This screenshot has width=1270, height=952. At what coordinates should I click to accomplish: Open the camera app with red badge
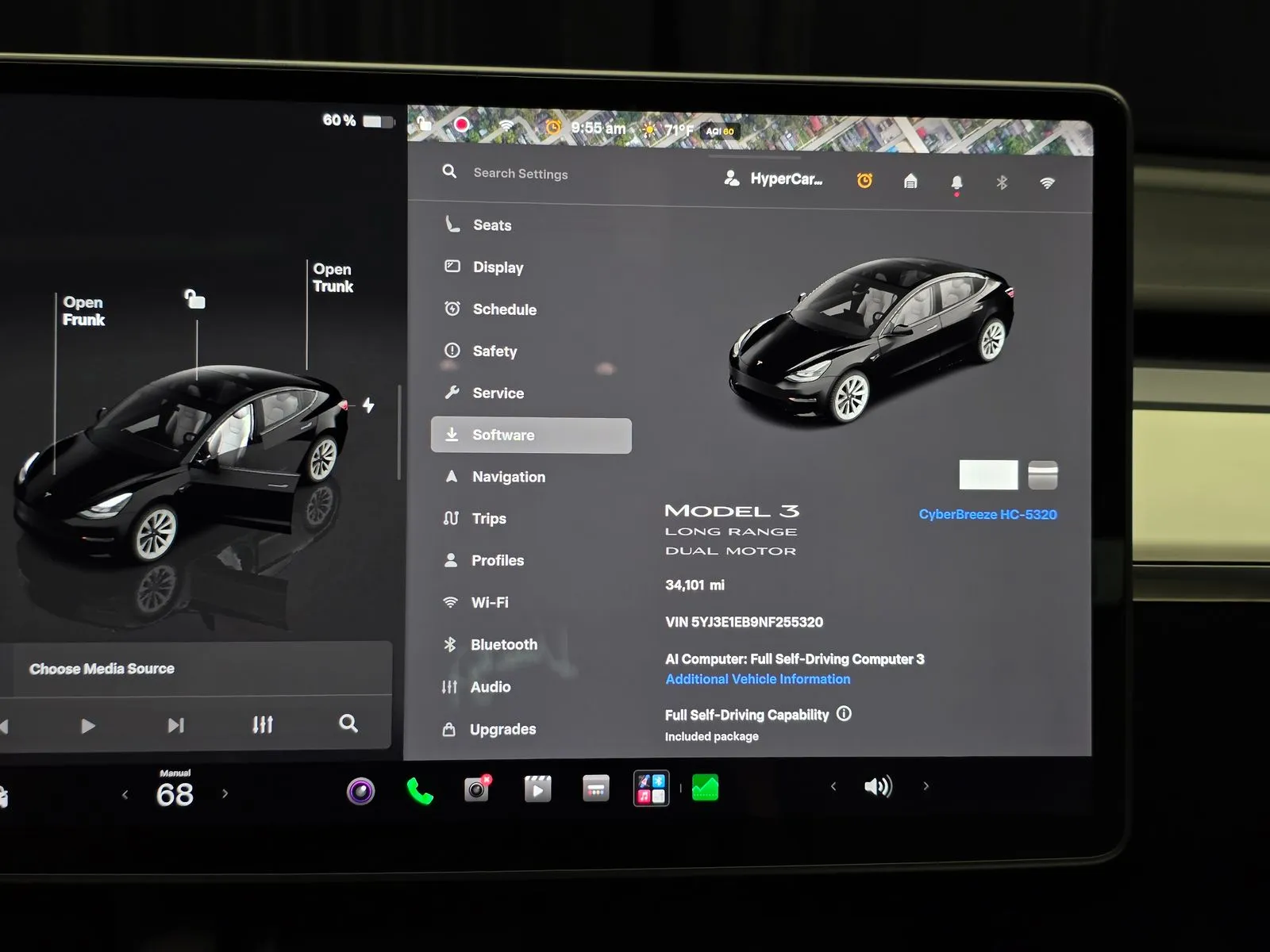click(478, 789)
